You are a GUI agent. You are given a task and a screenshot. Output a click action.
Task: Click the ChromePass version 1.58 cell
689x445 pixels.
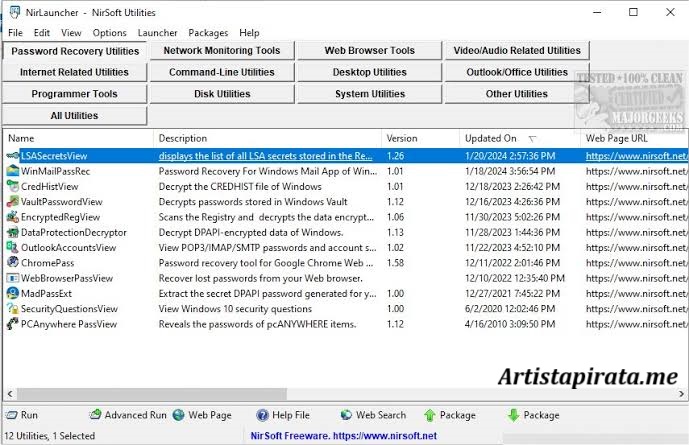pos(395,263)
